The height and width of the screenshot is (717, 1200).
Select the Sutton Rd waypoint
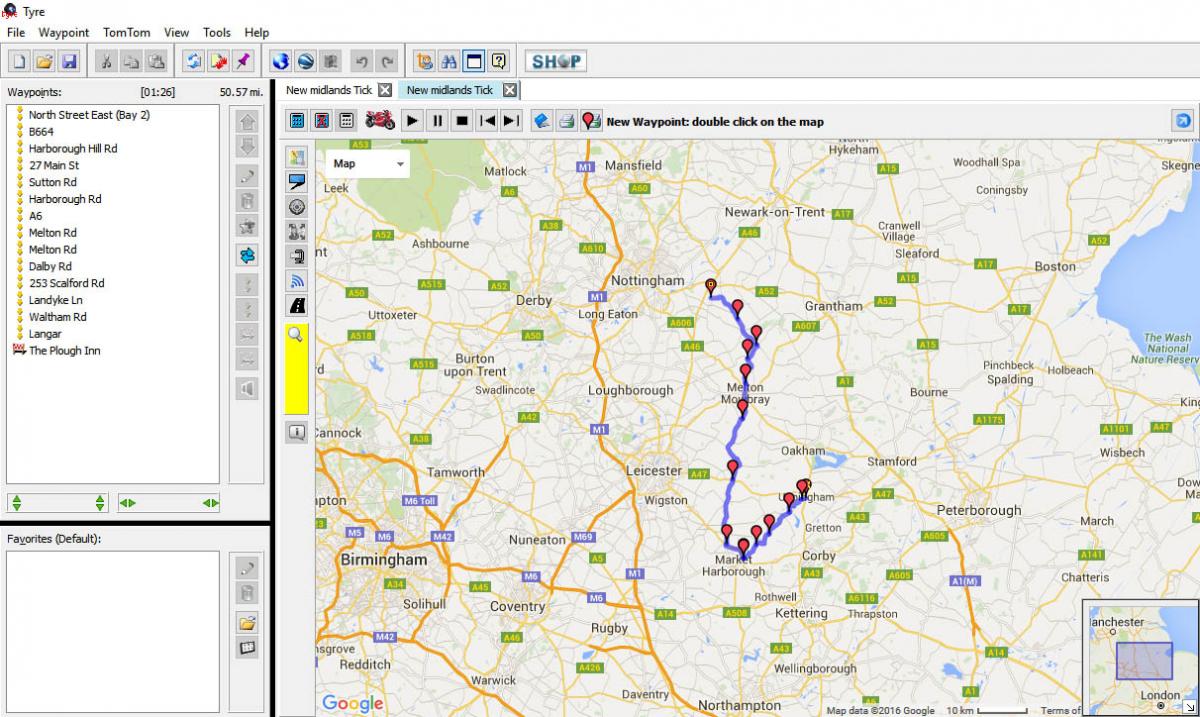coord(52,182)
